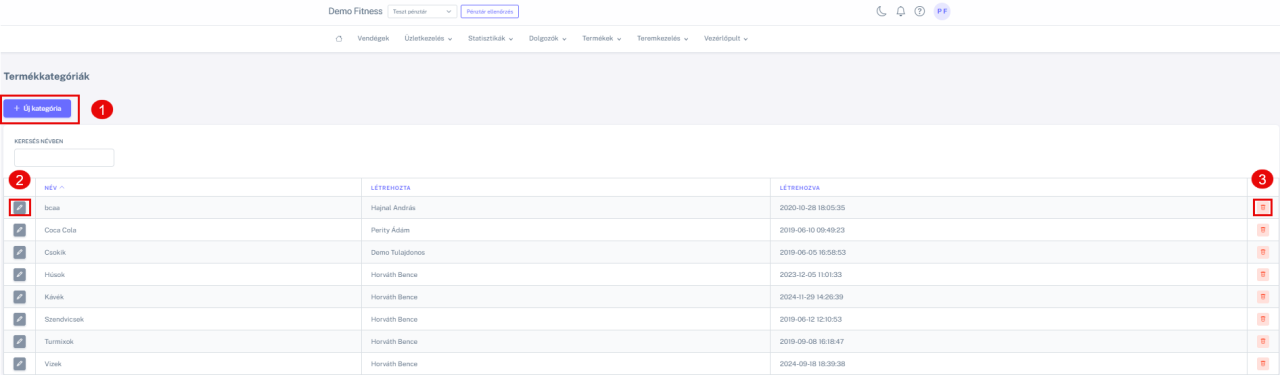Select the Coca Cola name cell
Viewport: 1280px width, 375px height.
(x=198, y=230)
